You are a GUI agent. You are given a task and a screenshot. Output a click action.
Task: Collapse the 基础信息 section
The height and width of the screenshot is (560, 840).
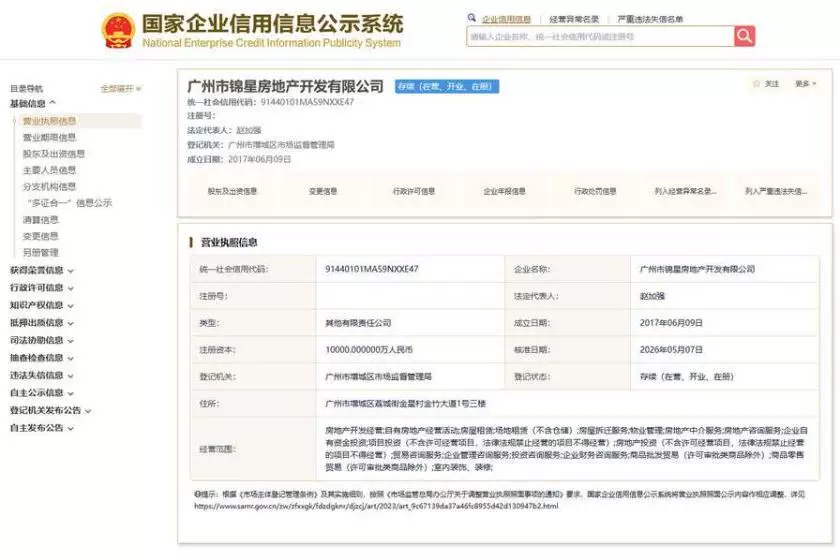(33, 103)
